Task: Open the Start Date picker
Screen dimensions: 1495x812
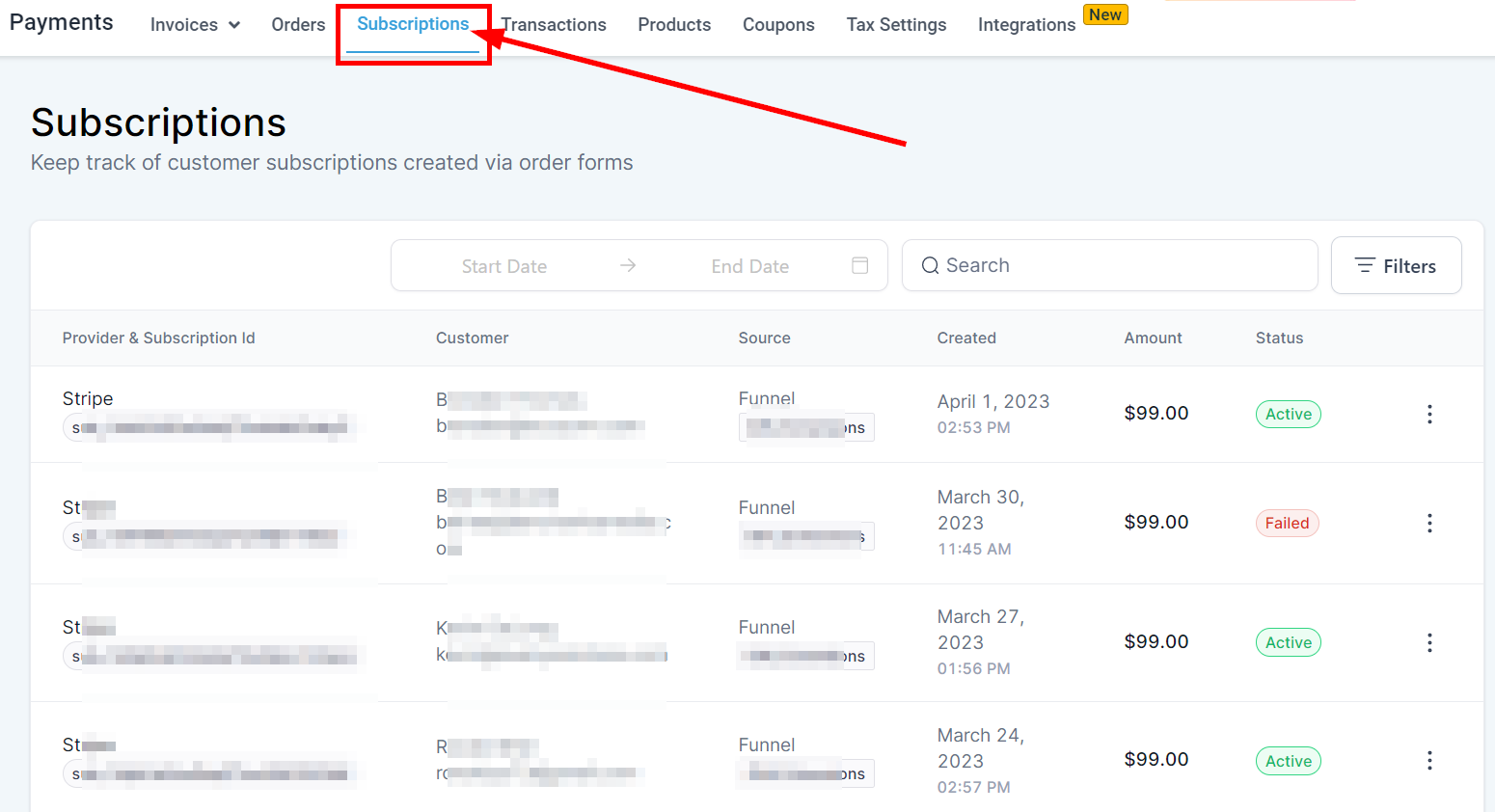Action: point(503,266)
